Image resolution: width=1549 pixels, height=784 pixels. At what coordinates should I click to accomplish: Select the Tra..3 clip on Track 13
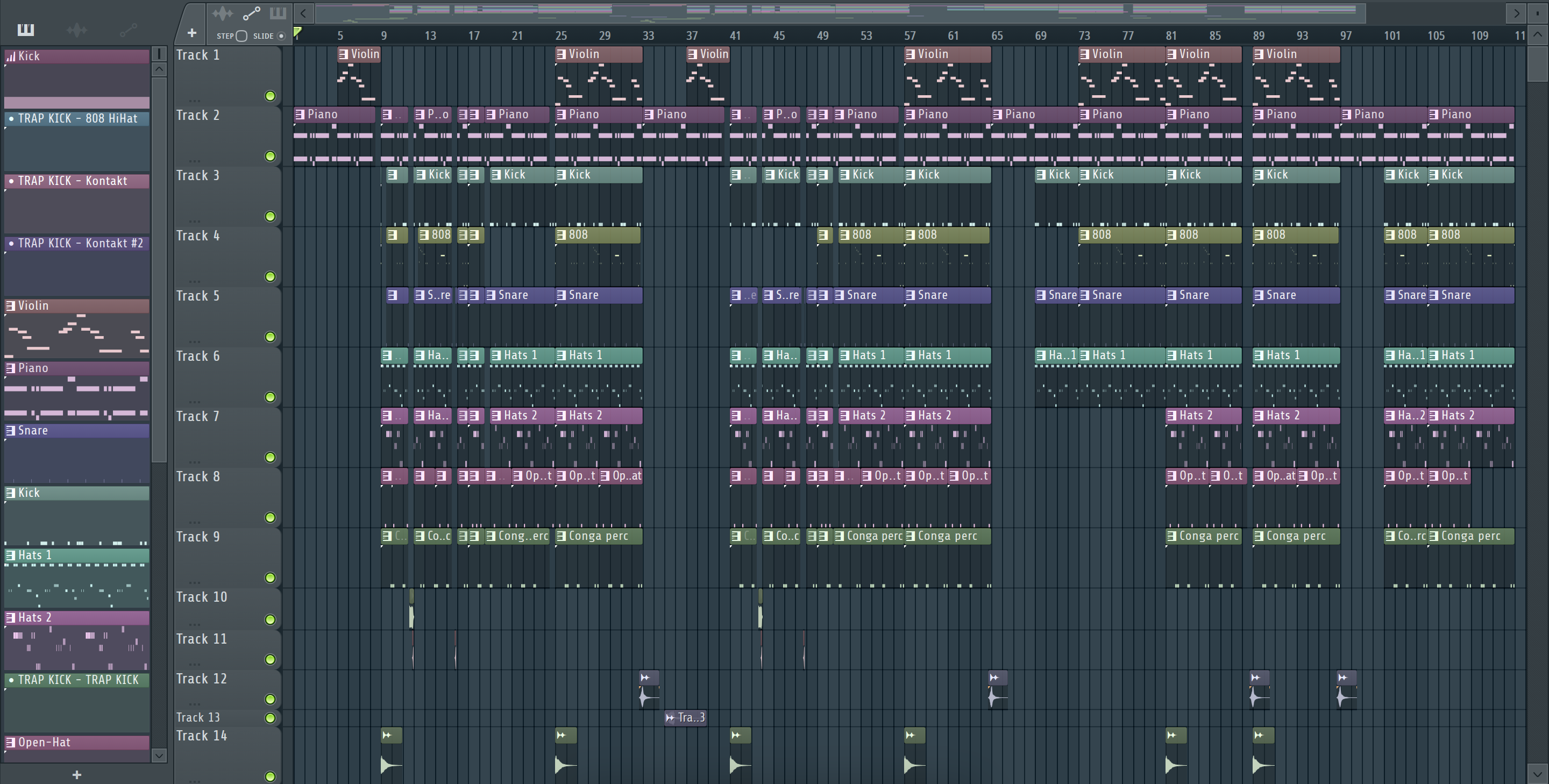(x=686, y=717)
